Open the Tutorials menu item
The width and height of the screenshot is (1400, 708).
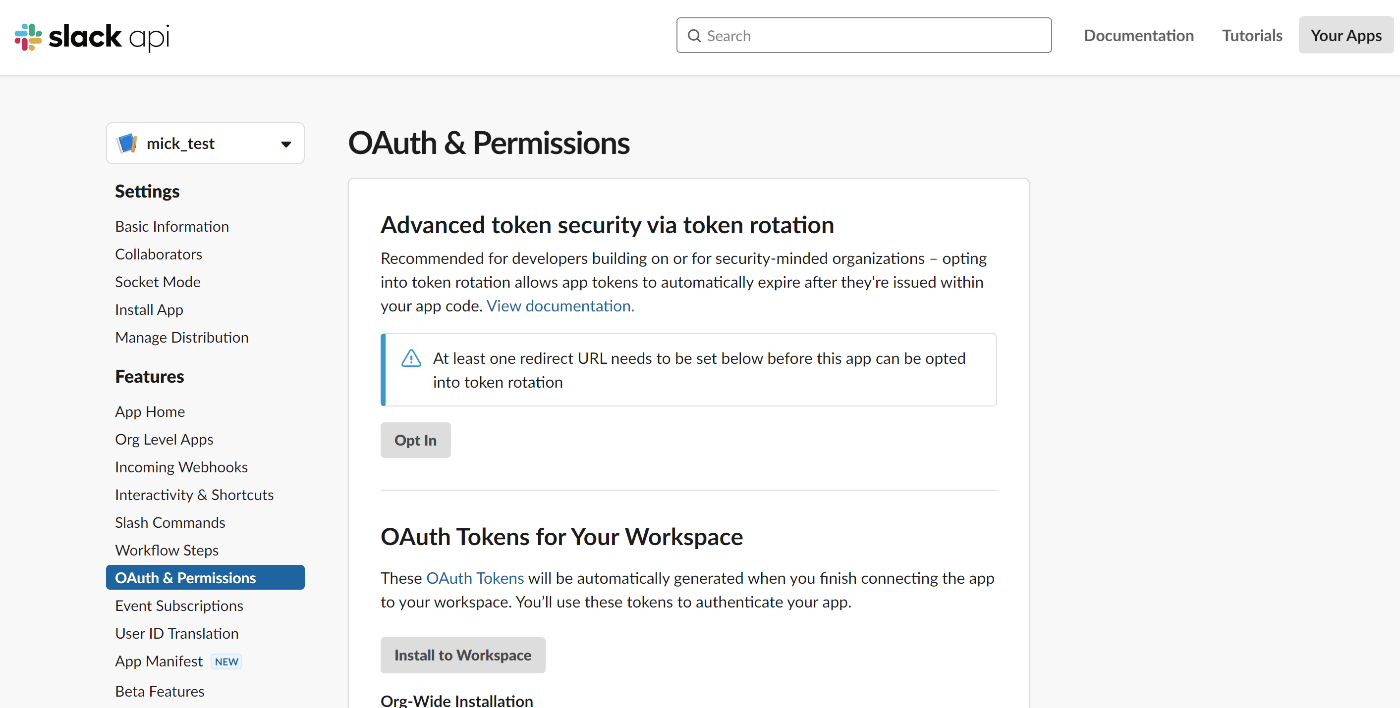(x=1252, y=35)
